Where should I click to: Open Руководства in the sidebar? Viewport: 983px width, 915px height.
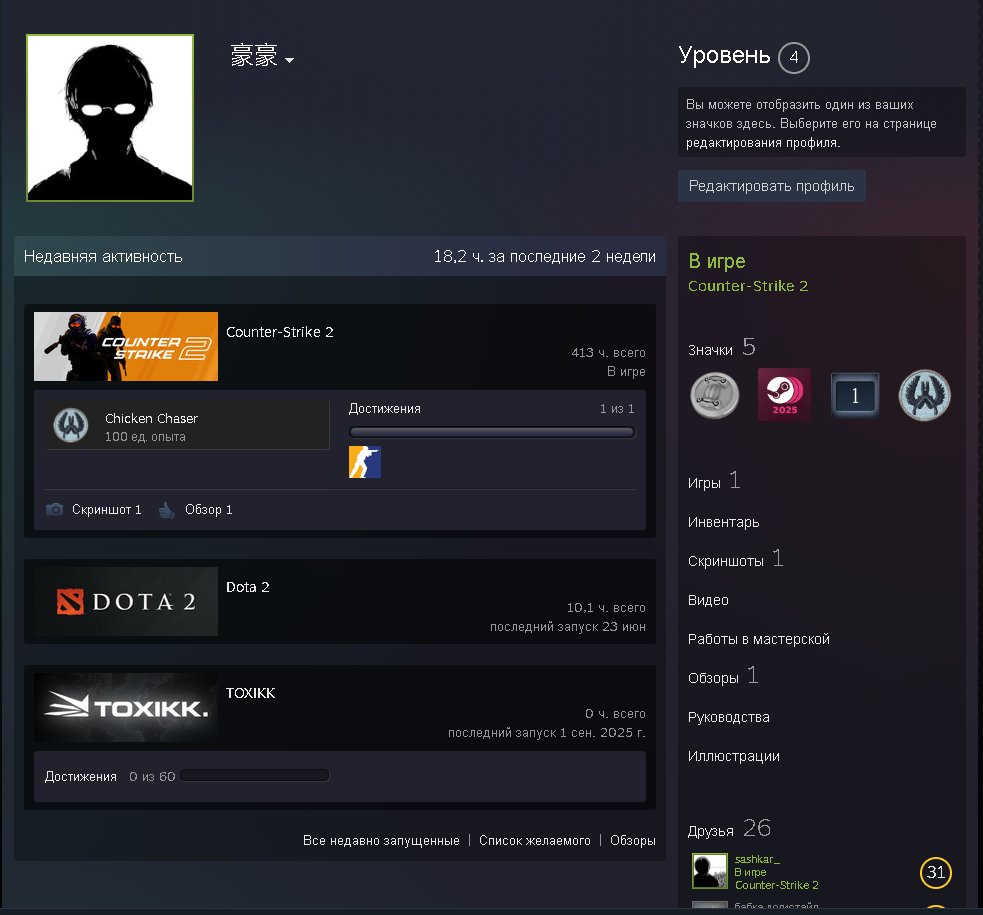tap(728, 718)
